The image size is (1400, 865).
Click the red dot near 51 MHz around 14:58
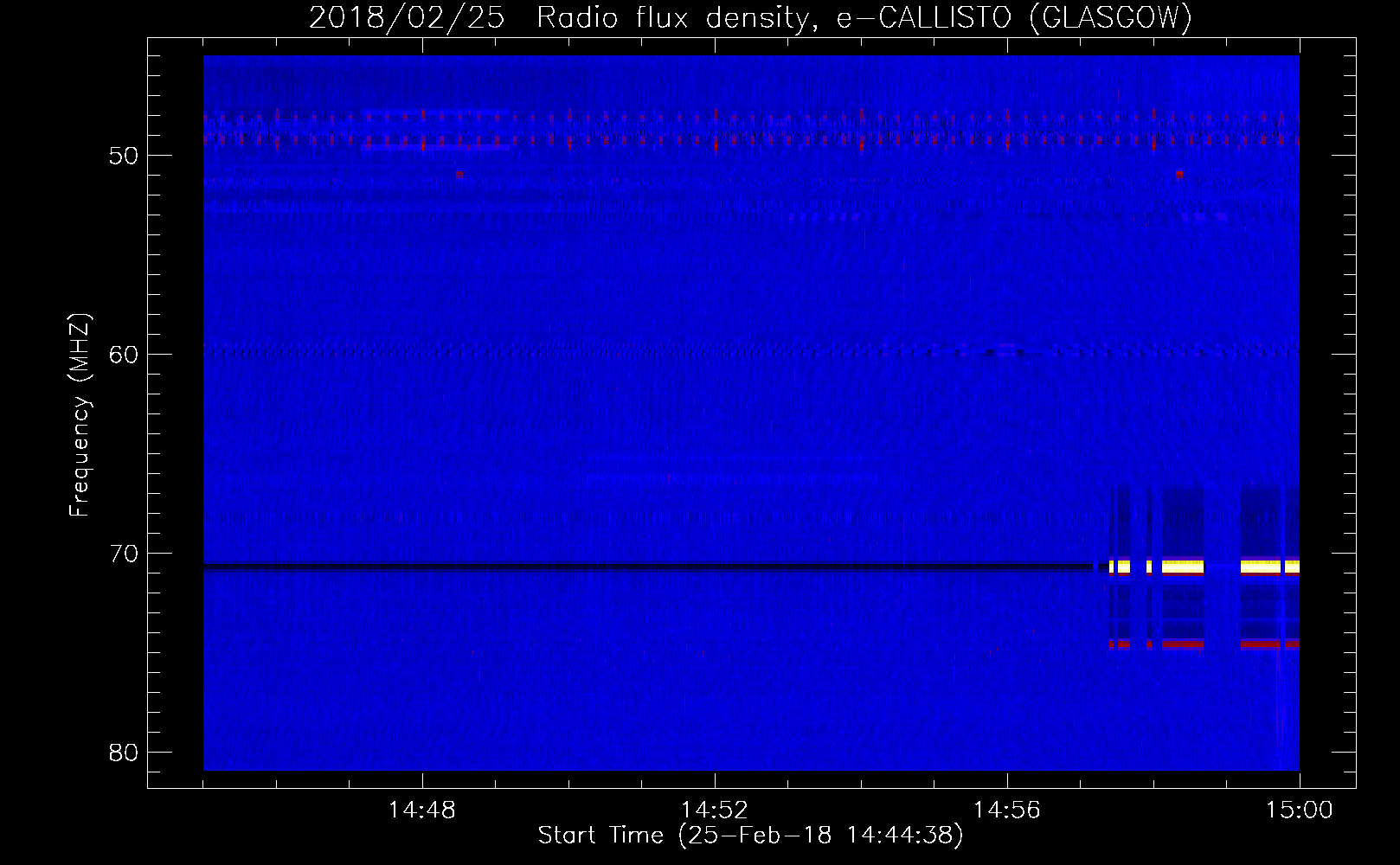(1179, 174)
